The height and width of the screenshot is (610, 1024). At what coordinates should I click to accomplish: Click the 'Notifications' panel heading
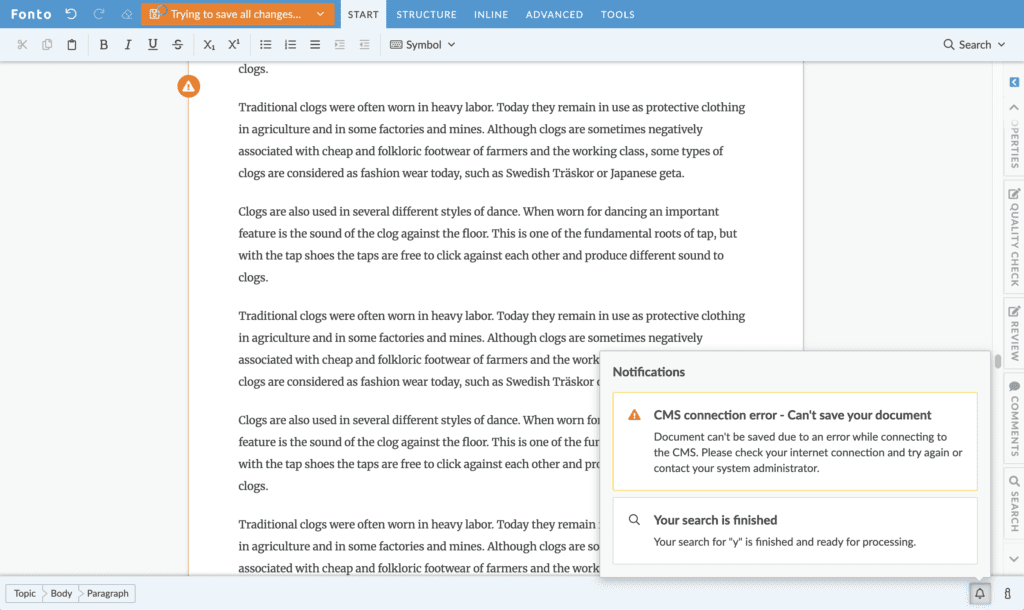(648, 372)
